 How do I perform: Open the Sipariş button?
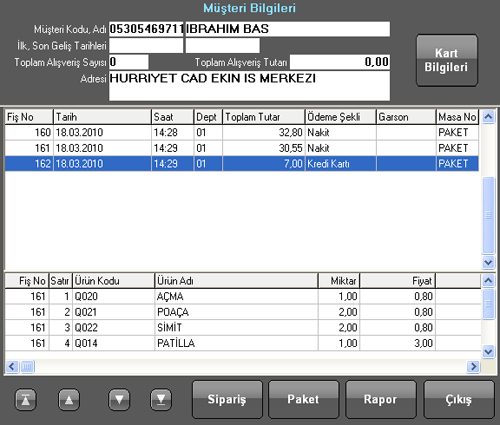(227, 399)
